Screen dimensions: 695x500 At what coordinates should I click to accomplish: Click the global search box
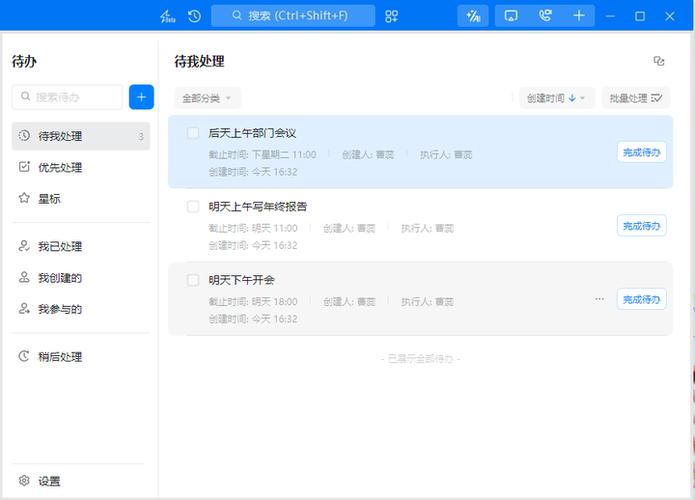coord(293,16)
